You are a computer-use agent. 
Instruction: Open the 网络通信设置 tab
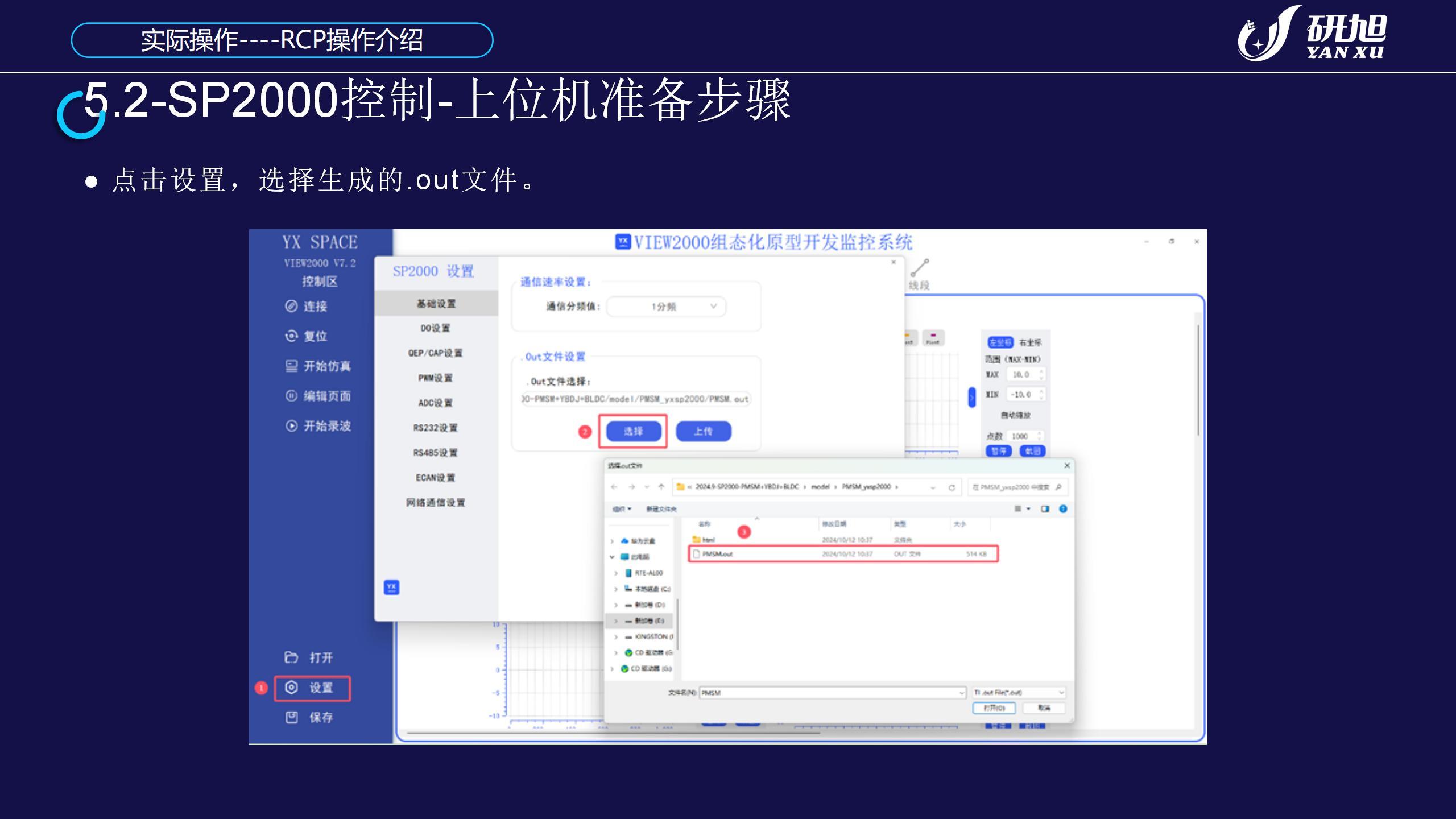[436, 503]
